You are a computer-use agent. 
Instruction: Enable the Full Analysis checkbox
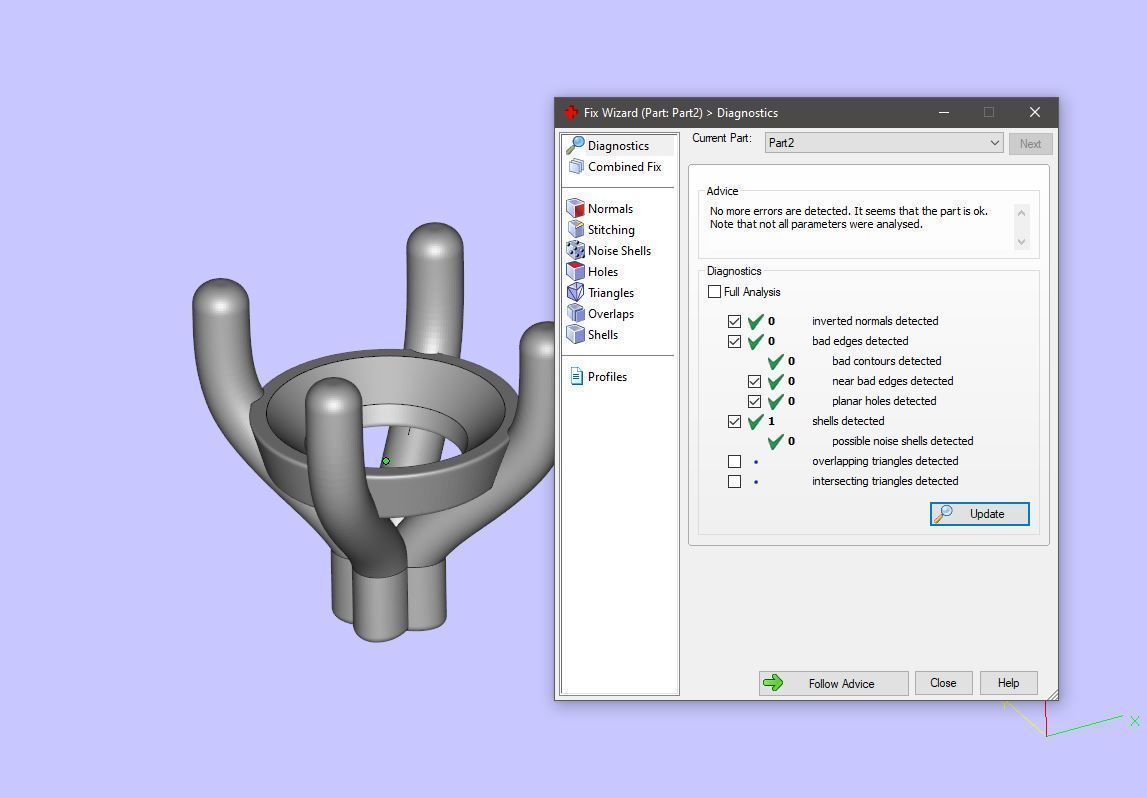click(715, 291)
